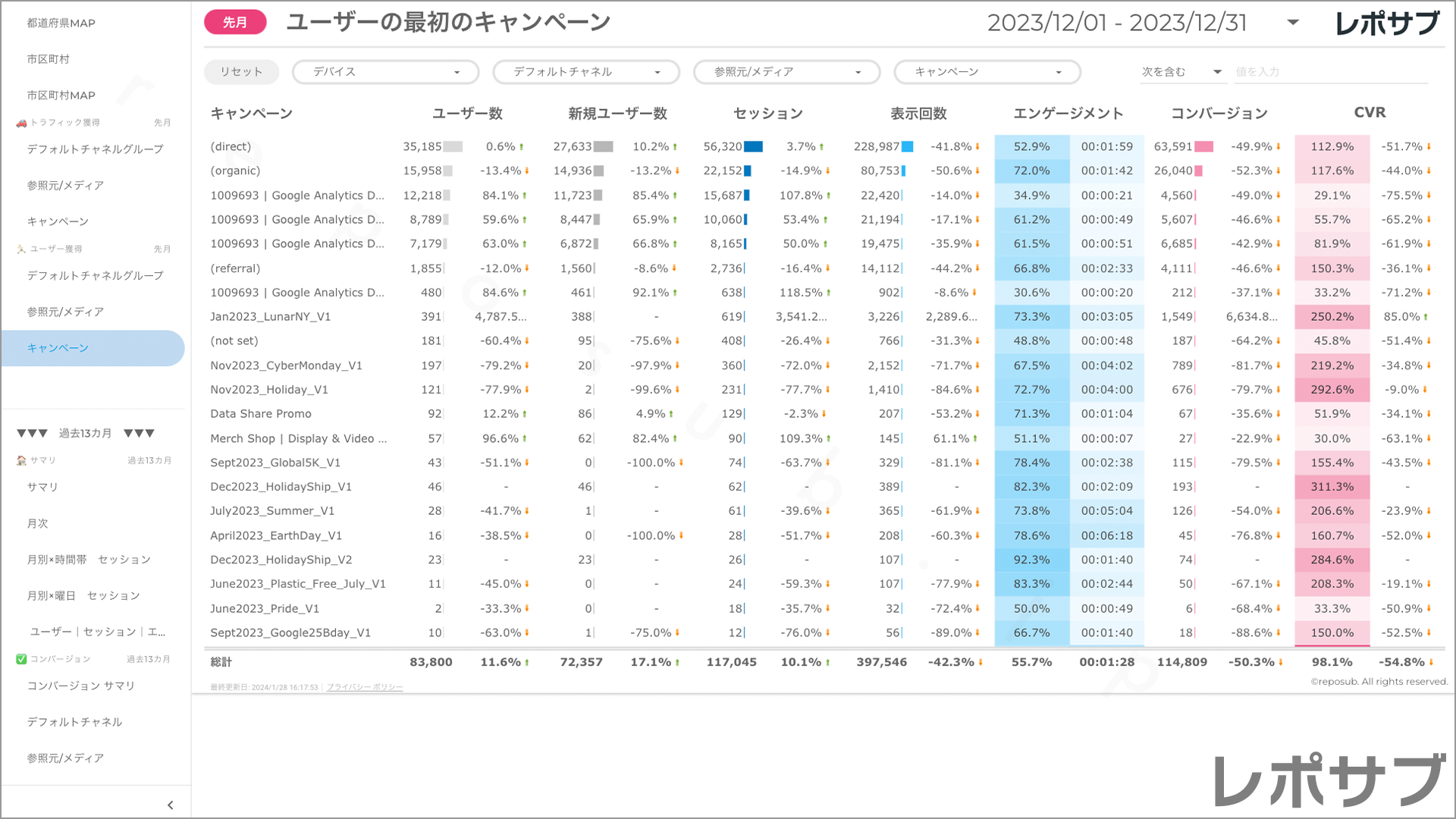Open the デバイス filter dropdown
The height and width of the screenshot is (819, 1456).
coord(385,72)
